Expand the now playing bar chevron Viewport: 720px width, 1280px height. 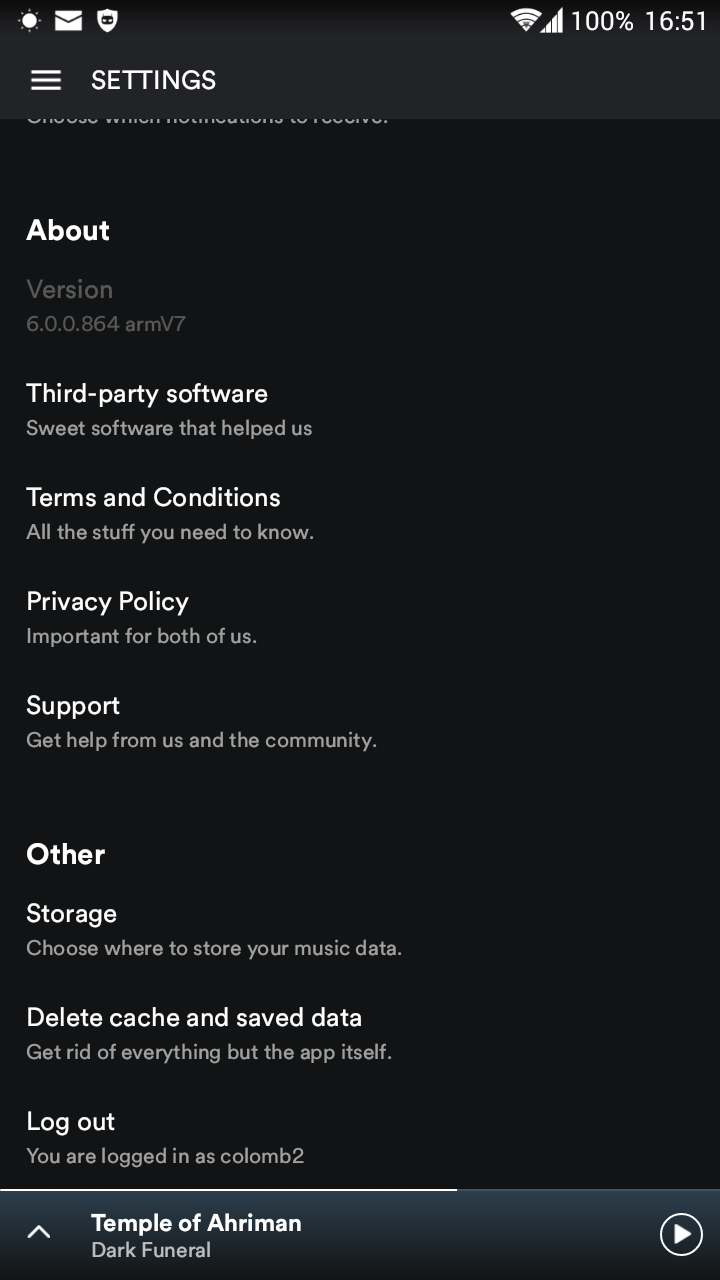[x=39, y=1233]
